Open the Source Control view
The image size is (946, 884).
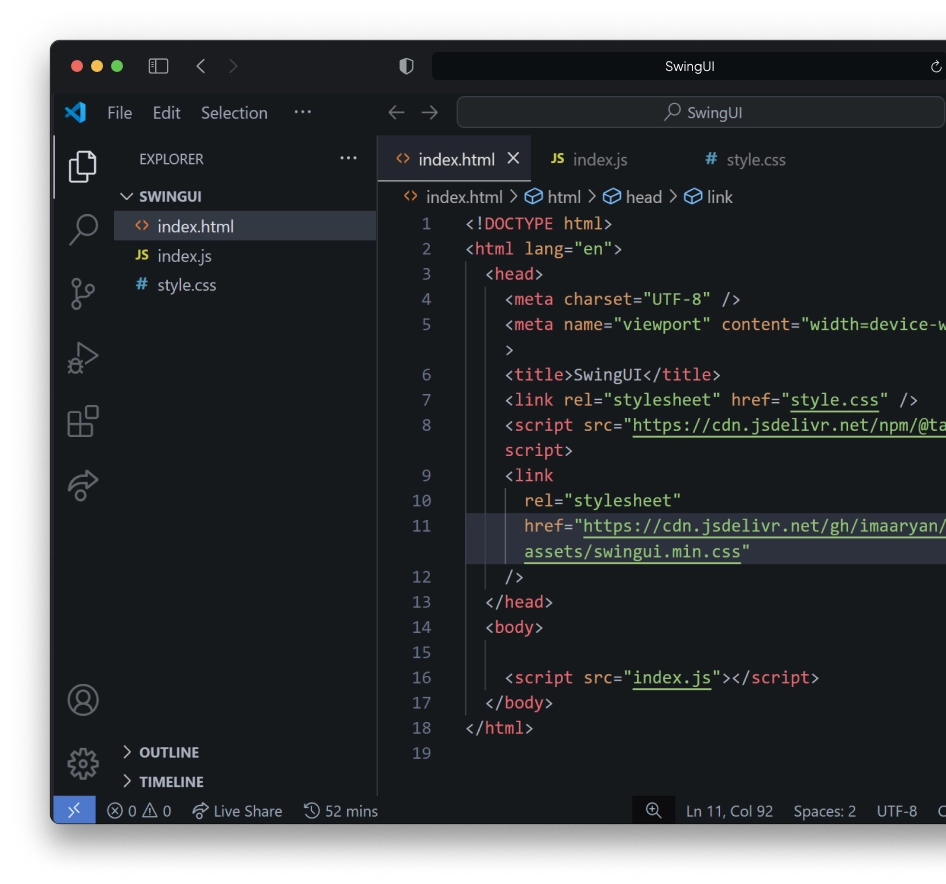tap(83, 294)
